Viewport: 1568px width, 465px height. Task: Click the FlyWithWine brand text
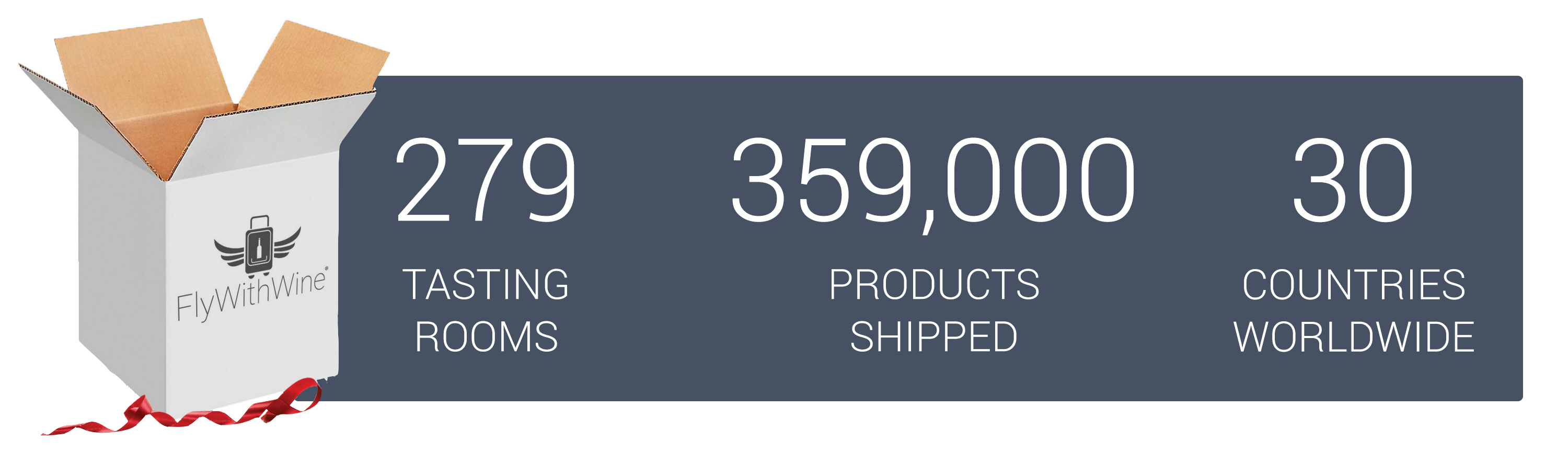[250, 295]
